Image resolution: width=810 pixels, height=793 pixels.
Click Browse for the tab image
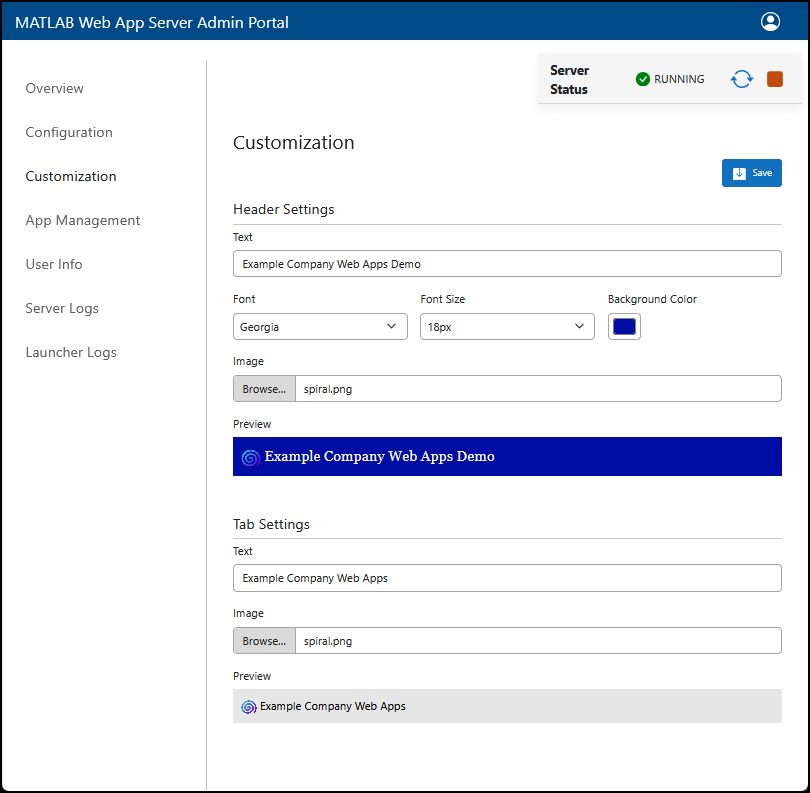point(263,640)
